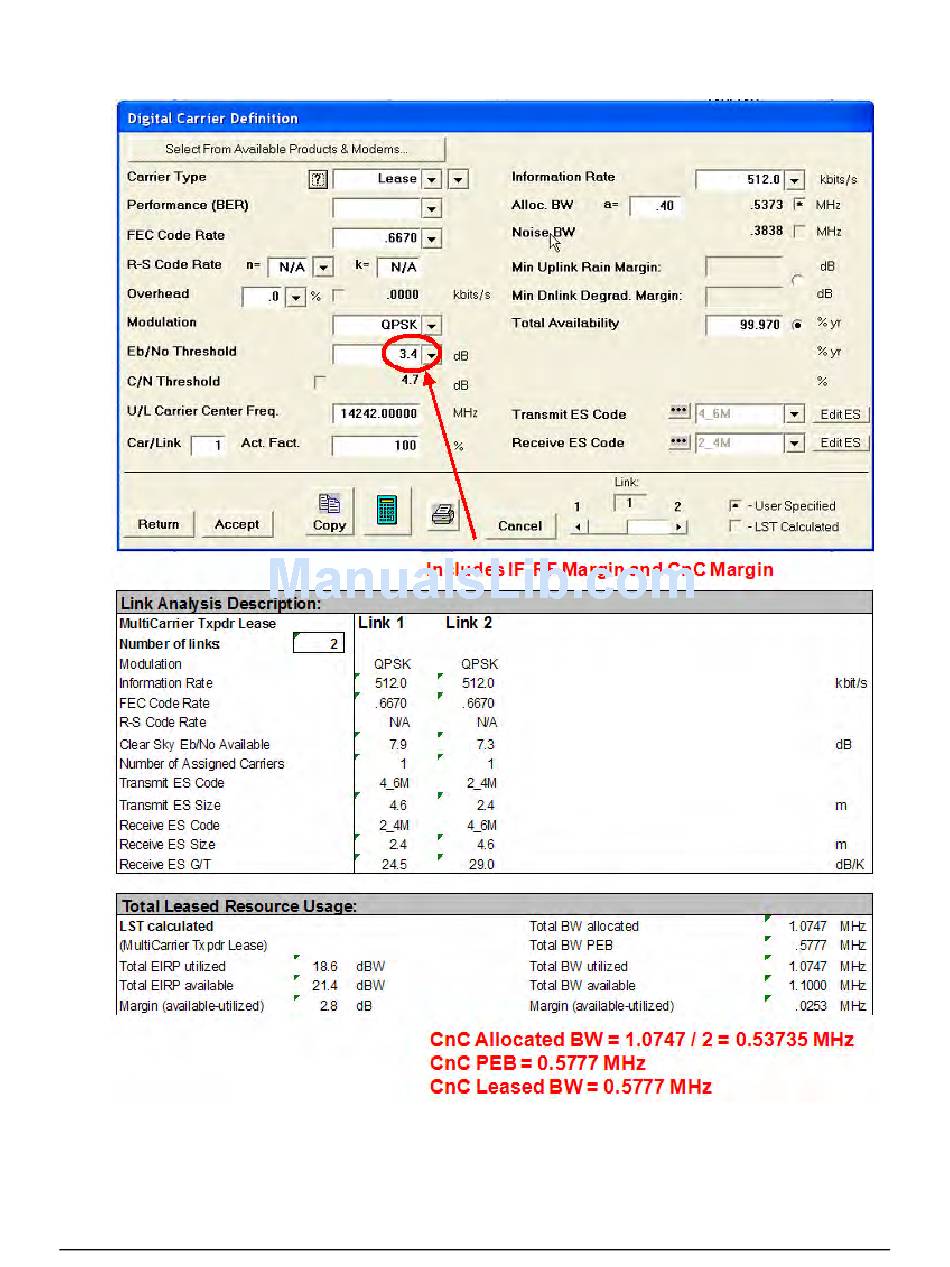Open the Overhead value dropdown
Screen dimensions: 950x1267
pos(296,297)
